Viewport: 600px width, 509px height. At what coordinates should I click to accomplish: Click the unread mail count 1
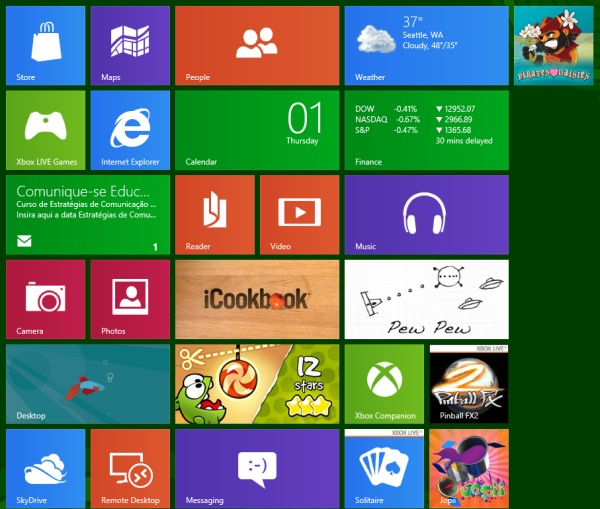(x=155, y=247)
